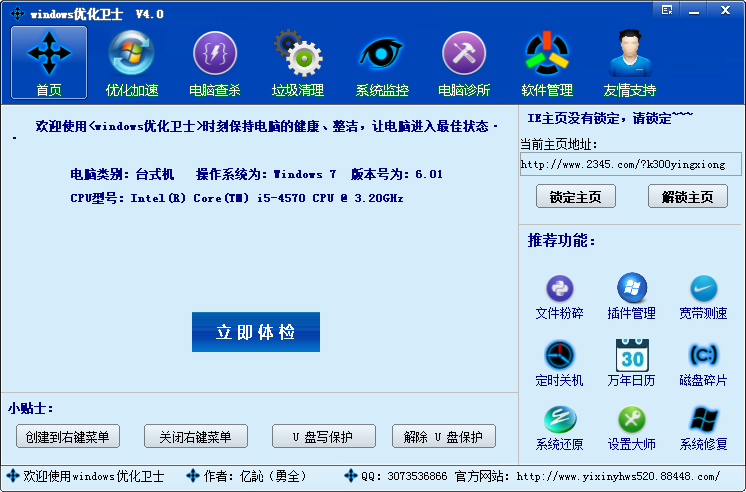Click the 小贴士 label
Image resolution: width=746 pixels, height=492 pixels.
(30, 408)
